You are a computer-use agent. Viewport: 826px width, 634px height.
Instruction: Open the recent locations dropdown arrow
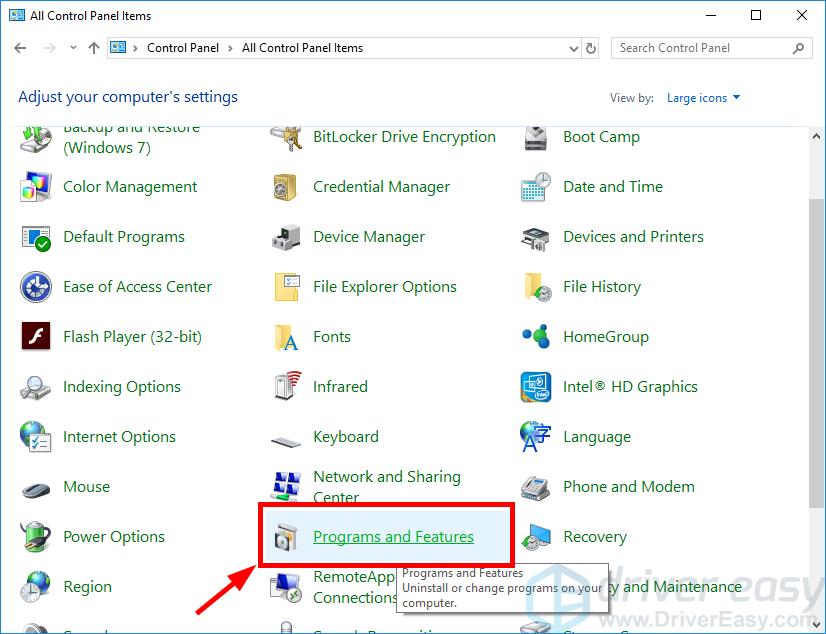pos(73,48)
